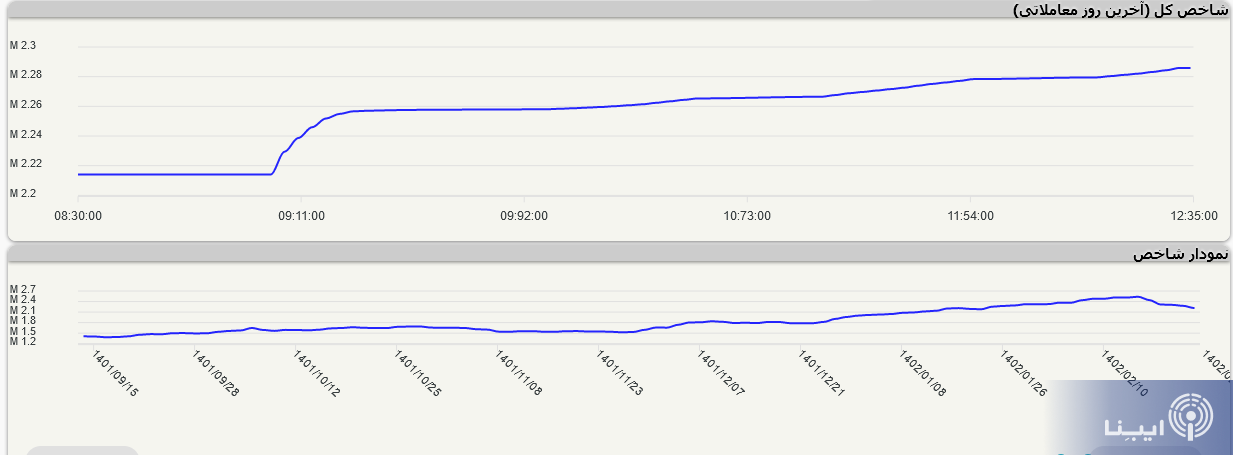Click the 1401/12/21 date label
The image size is (1233, 455).
[822, 373]
